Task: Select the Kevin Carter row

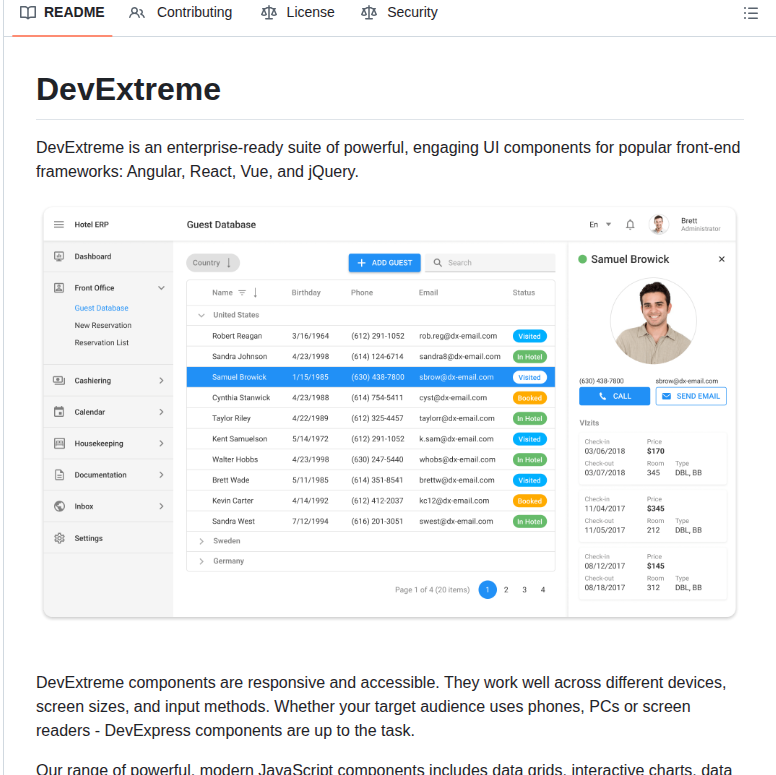Action: coord(371,501)
